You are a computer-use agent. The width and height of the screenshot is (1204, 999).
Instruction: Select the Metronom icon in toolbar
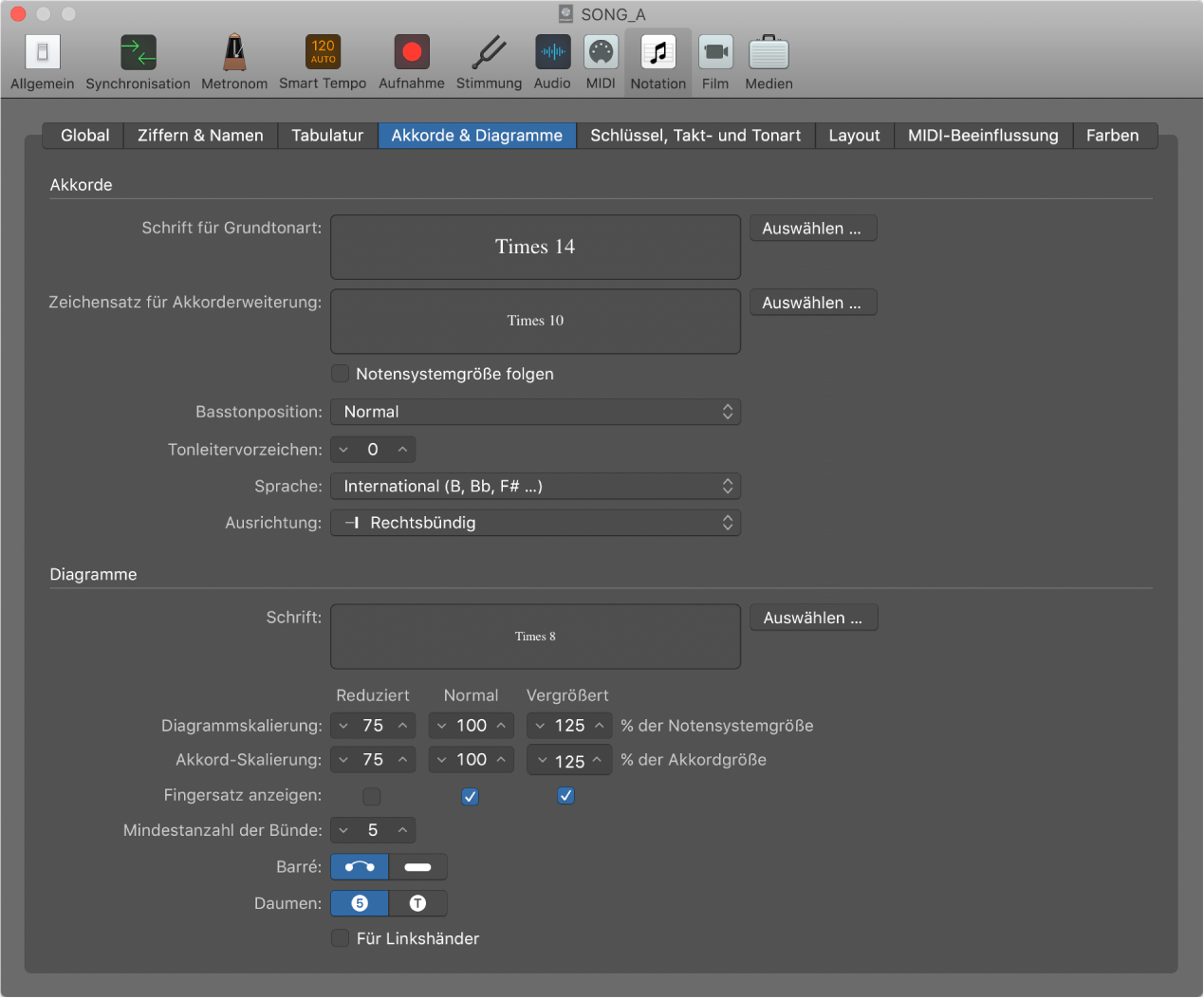coord(234,53)
